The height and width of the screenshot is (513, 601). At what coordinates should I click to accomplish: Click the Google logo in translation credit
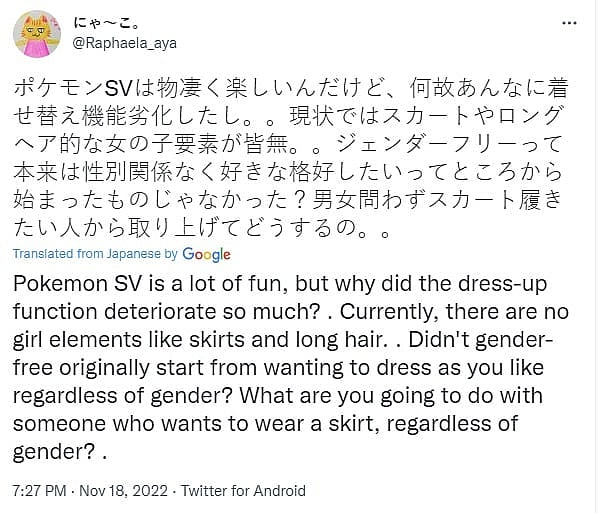coord(206,255)
